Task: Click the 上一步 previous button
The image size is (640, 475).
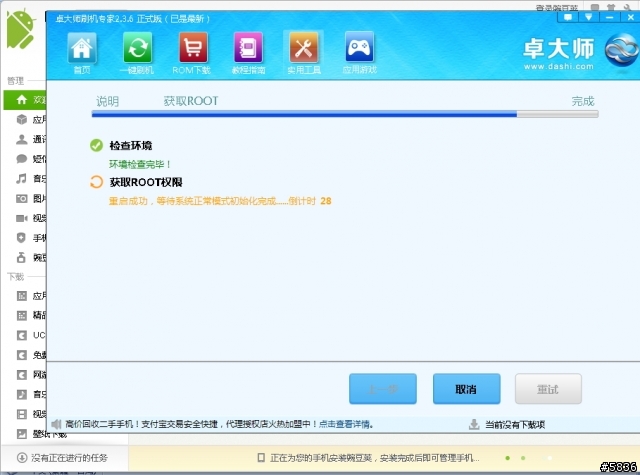Action: pos(383,389)
